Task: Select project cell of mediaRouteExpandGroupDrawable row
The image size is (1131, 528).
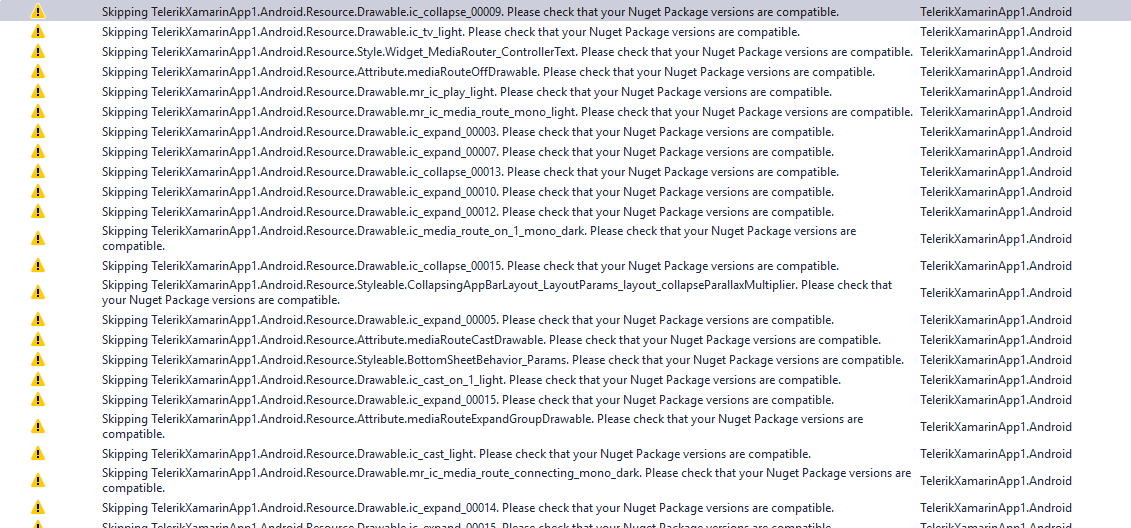Action: click(995, 427)
